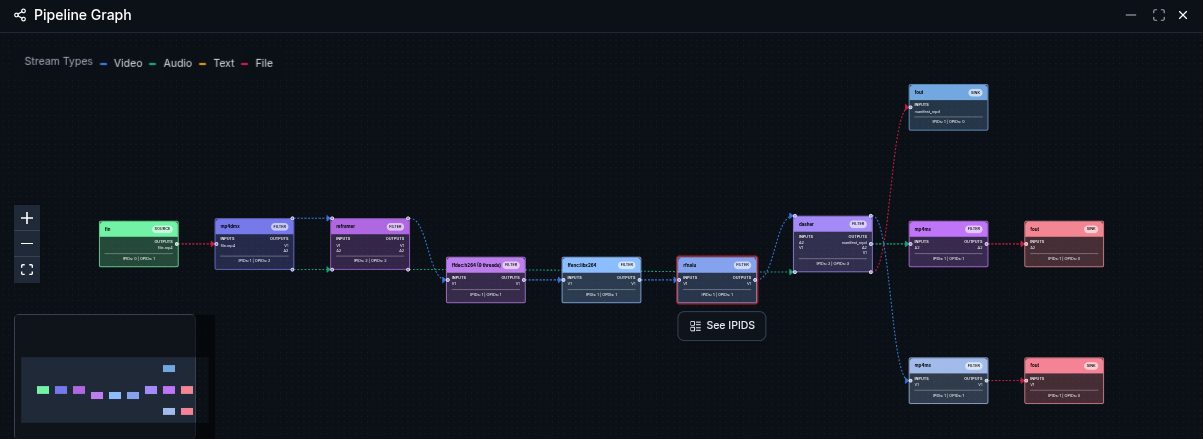The width and height of the screenshot is (1203, 439).
Task: Select the ffenc:libx264 encoder node
Action: tap(601, 280)
